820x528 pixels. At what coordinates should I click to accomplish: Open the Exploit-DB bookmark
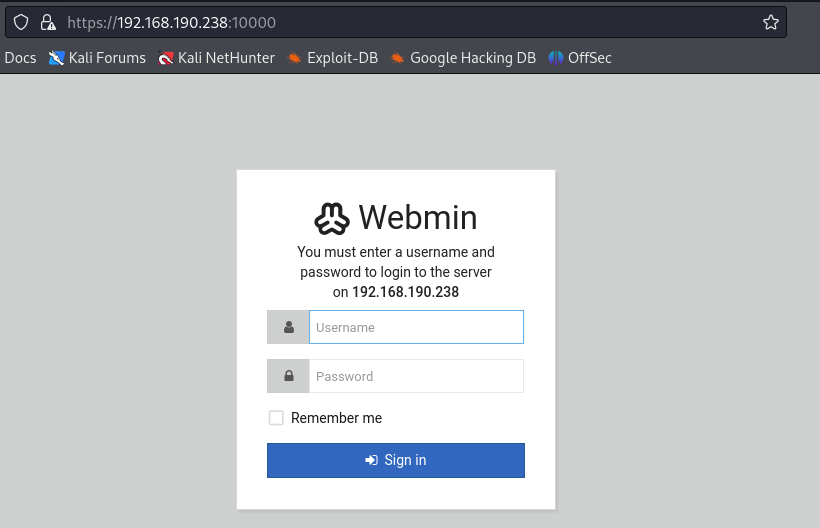tap(333, 58)
